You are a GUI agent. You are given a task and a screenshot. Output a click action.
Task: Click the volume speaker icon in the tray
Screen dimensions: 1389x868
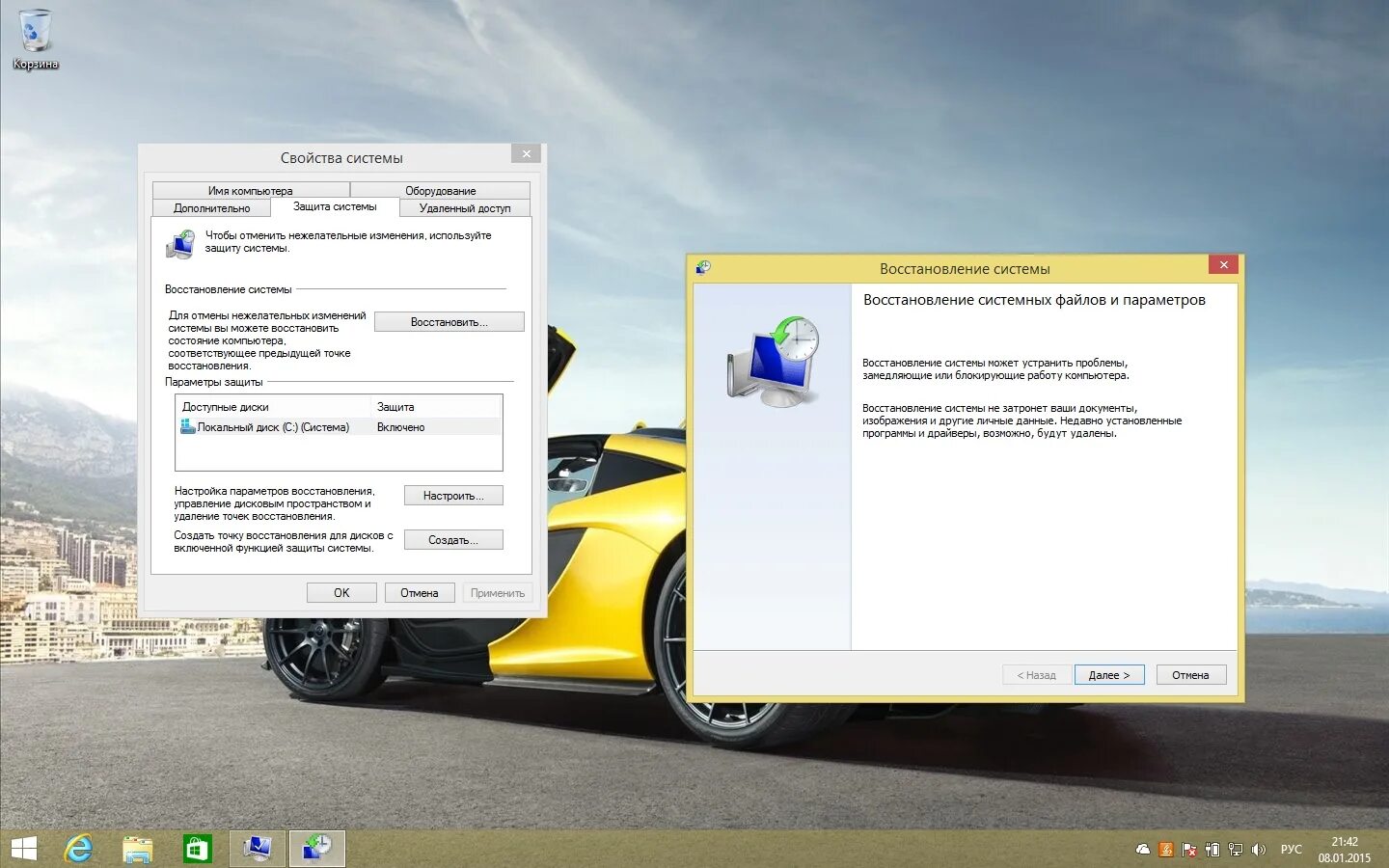[1258, 850]
